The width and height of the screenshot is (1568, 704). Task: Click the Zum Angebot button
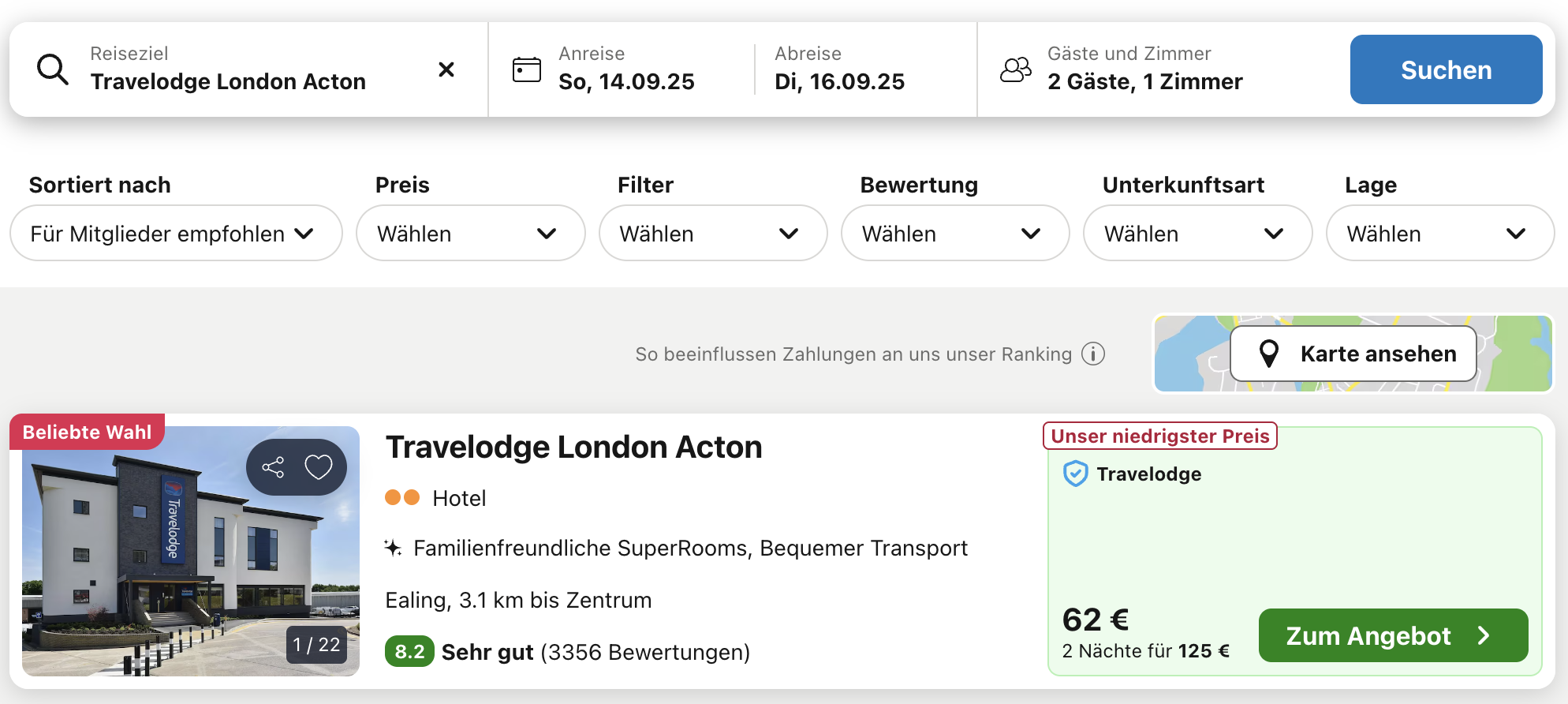click(x=1393, y=635)
